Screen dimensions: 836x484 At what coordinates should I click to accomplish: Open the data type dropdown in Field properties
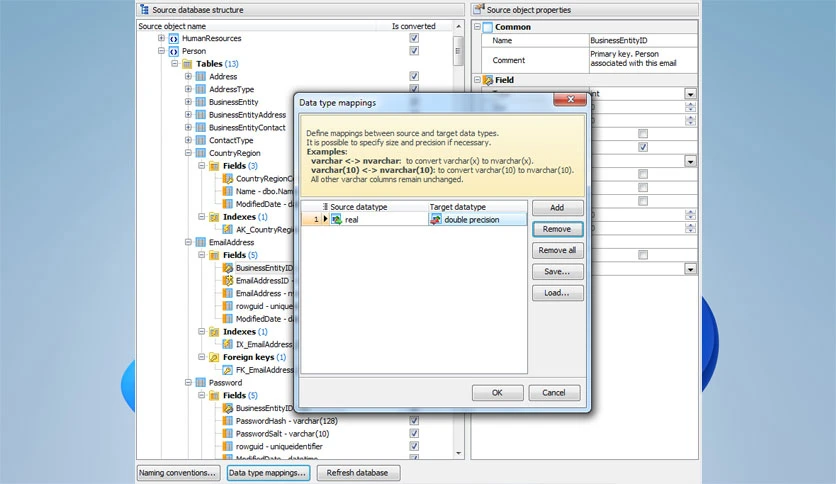coord(690,94)
